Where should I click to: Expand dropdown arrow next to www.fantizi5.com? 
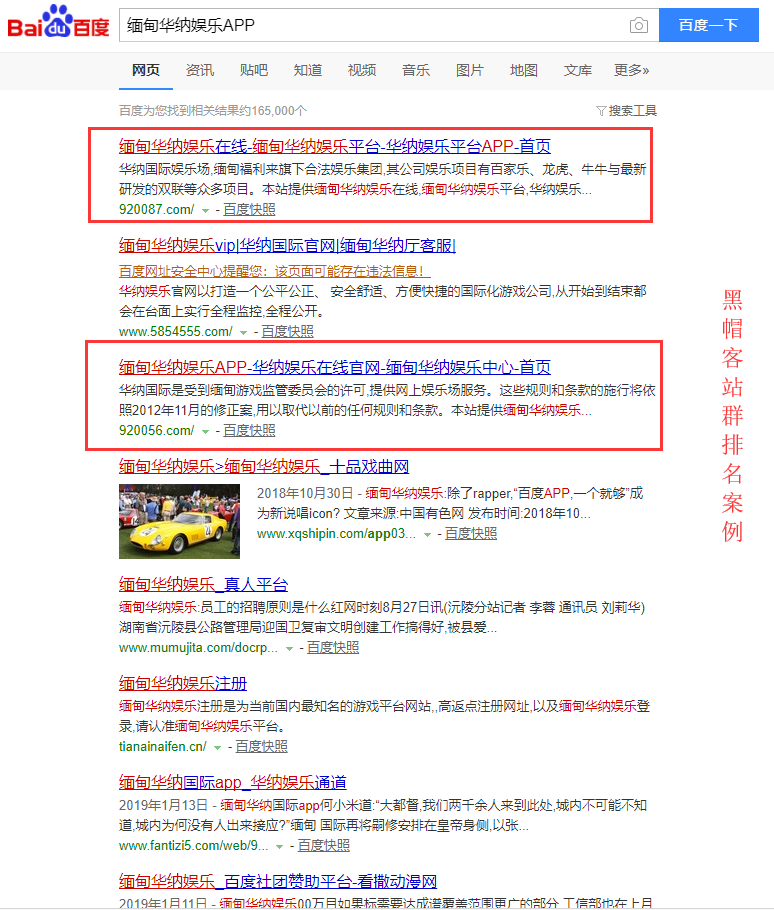(x=280, y=847)
